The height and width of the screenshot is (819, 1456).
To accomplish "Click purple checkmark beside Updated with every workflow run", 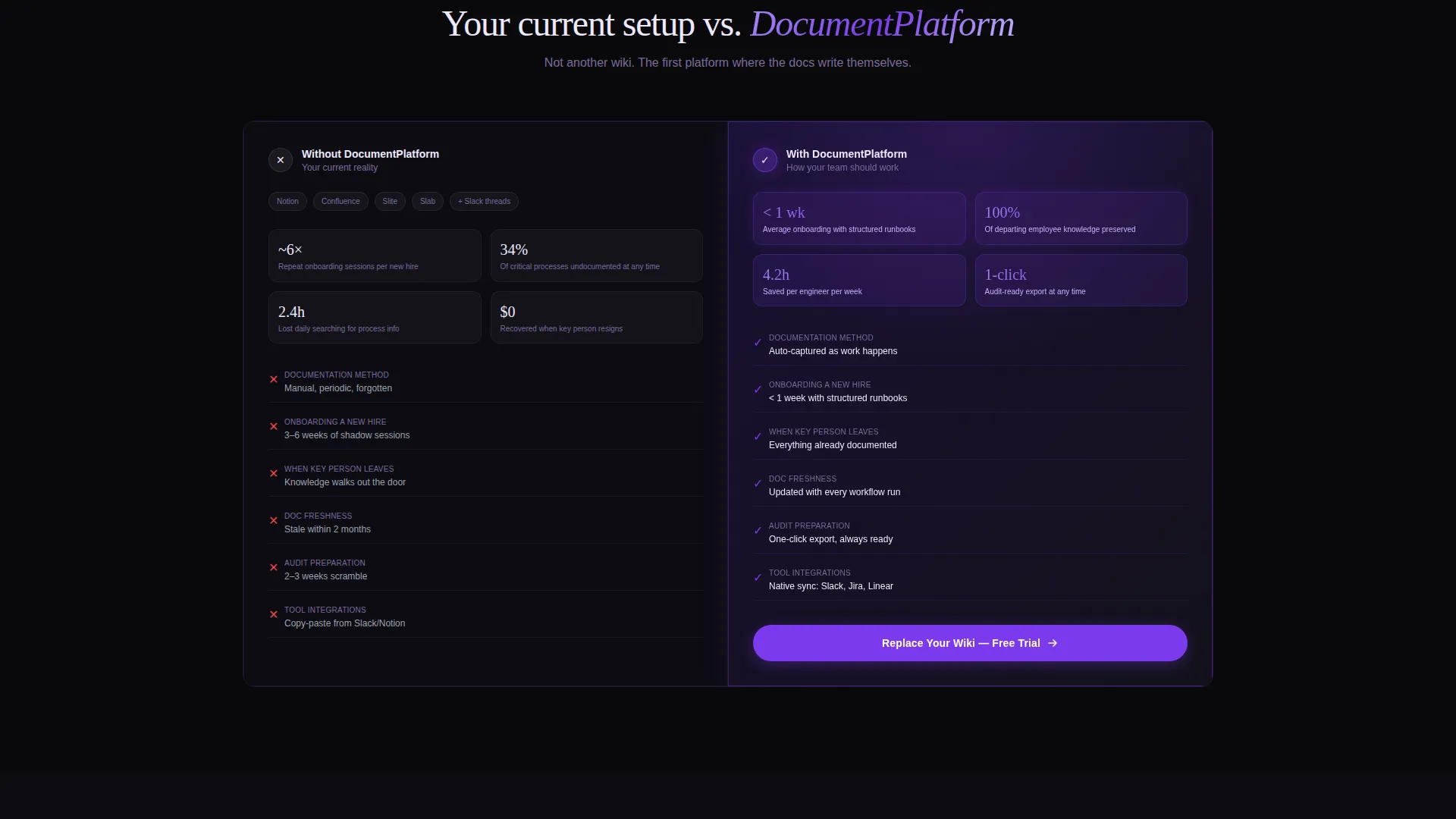I will 758,483.
